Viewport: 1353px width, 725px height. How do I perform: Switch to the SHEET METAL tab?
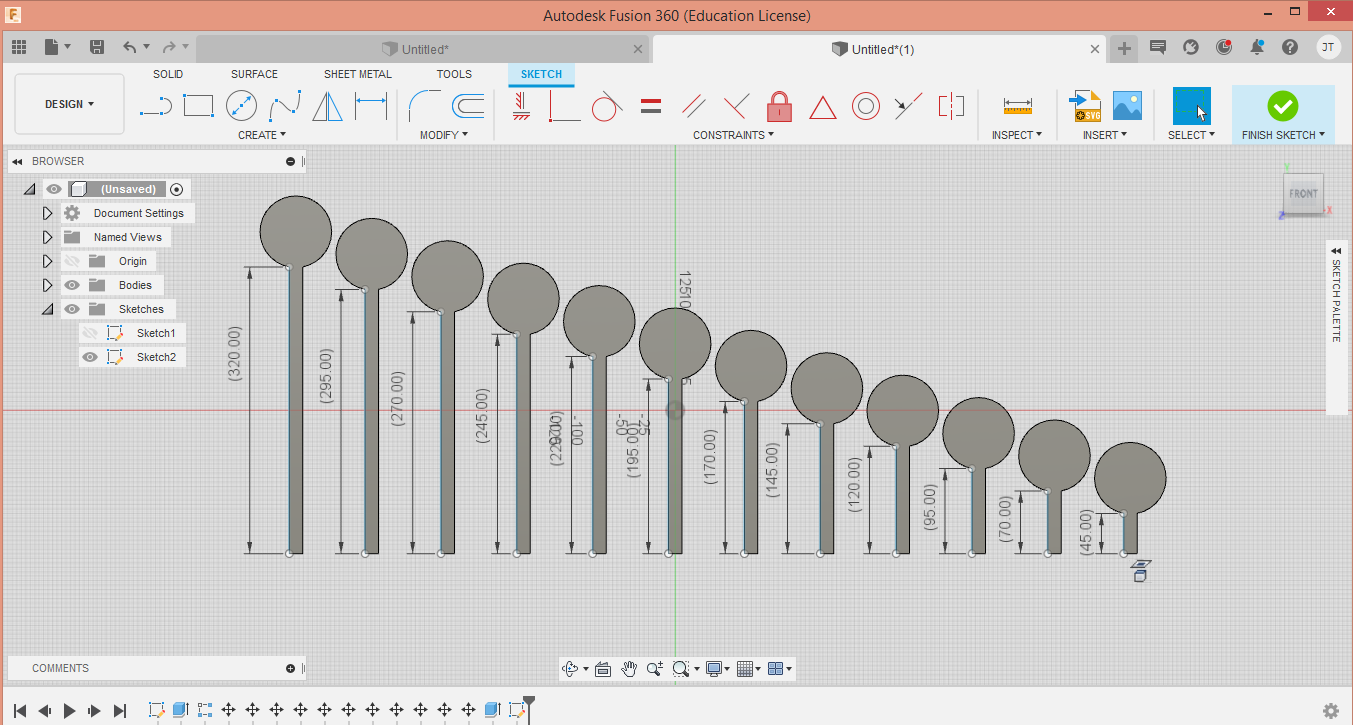click(358, 74)
